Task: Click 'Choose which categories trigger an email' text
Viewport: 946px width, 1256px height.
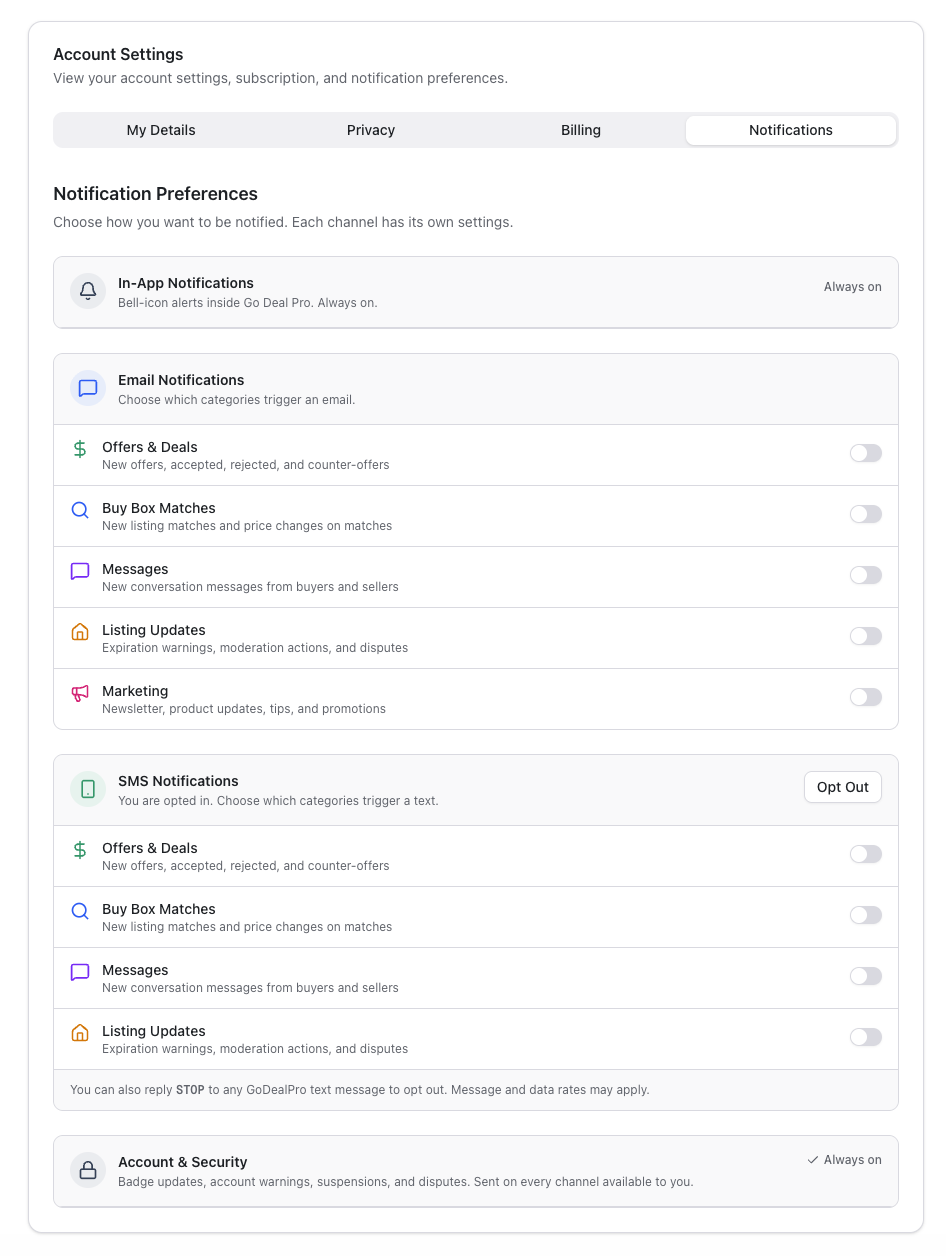Action: [237, 400]
